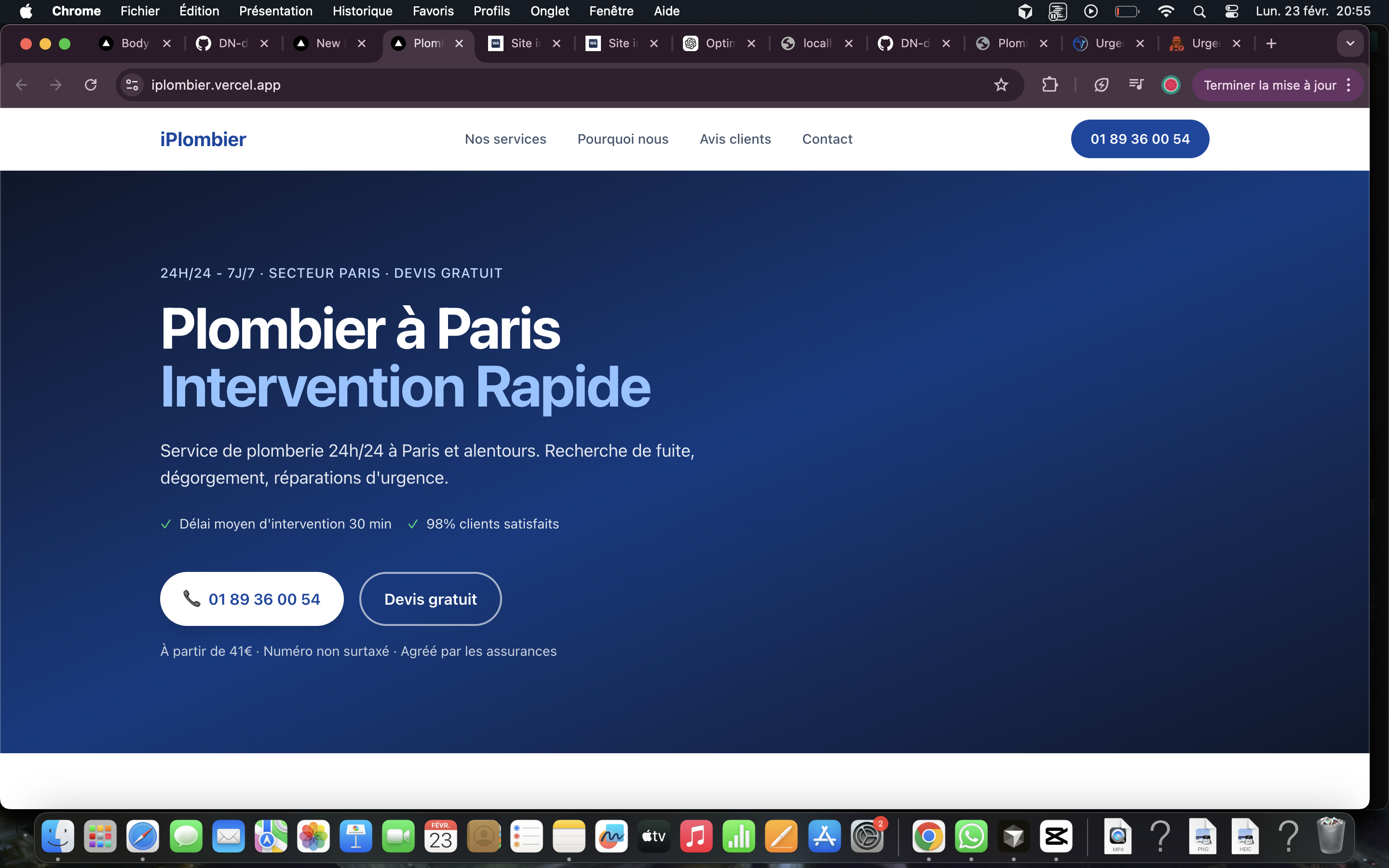Click the header phone number button
1389x868 pixels.
(x=1139, y=139)
